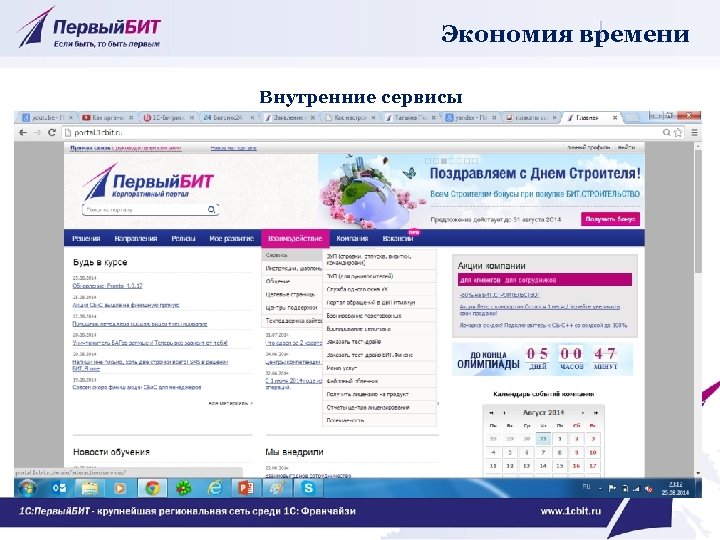Click the browser Forward arrow
This screenshot has height=540, width=720.
pos(38,133)
